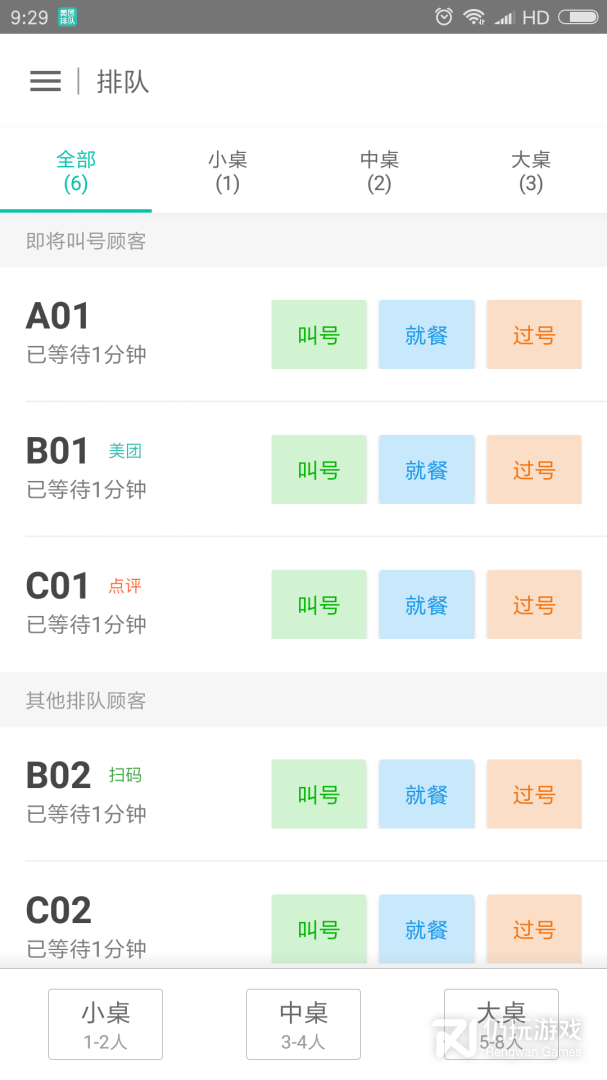The height and width of the screenshot is (1080, 607).
Task: Open the hamburger menu
Action: [x=45, y=81]
